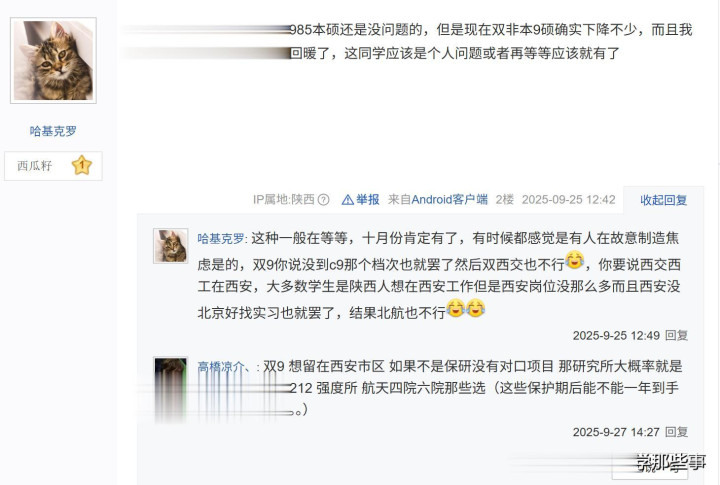The height and width of the screenshot is (485, 720).
Task: Click the 2025-09-25 12:42 post timestamp
Action: point(568,199)
